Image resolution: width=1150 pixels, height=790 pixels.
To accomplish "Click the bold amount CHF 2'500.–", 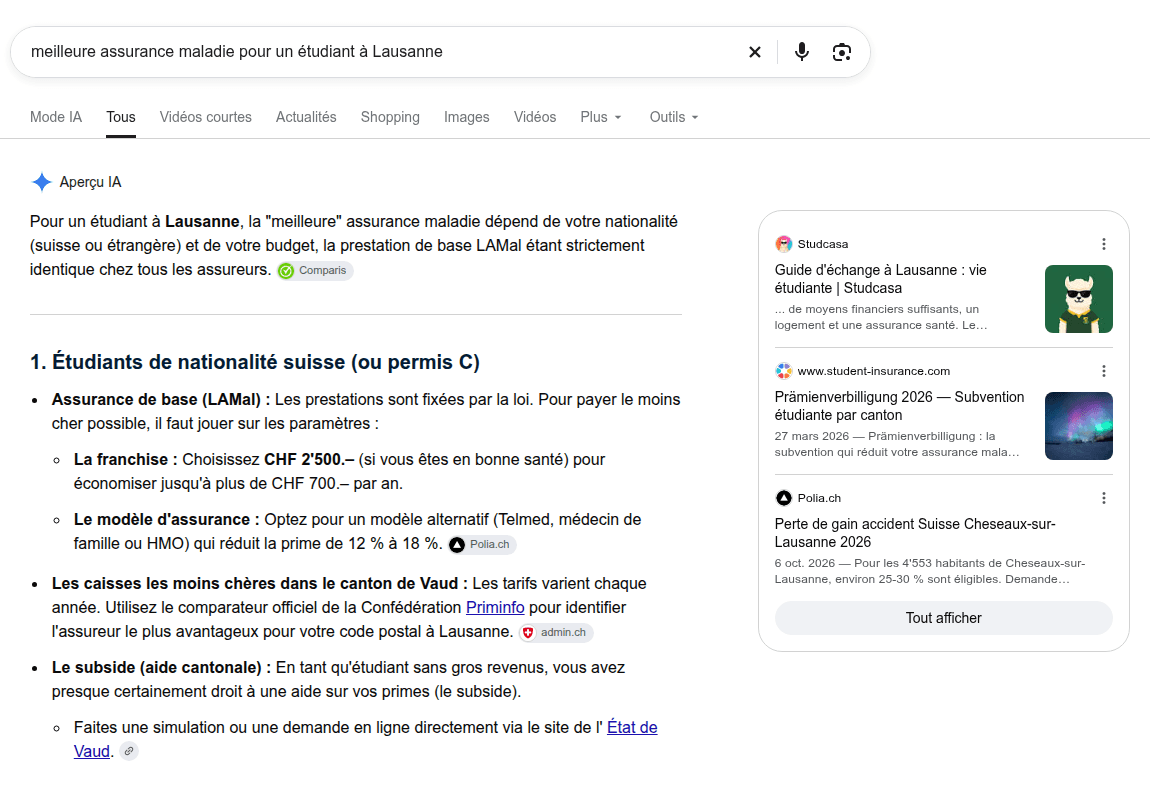I will 309,460.
